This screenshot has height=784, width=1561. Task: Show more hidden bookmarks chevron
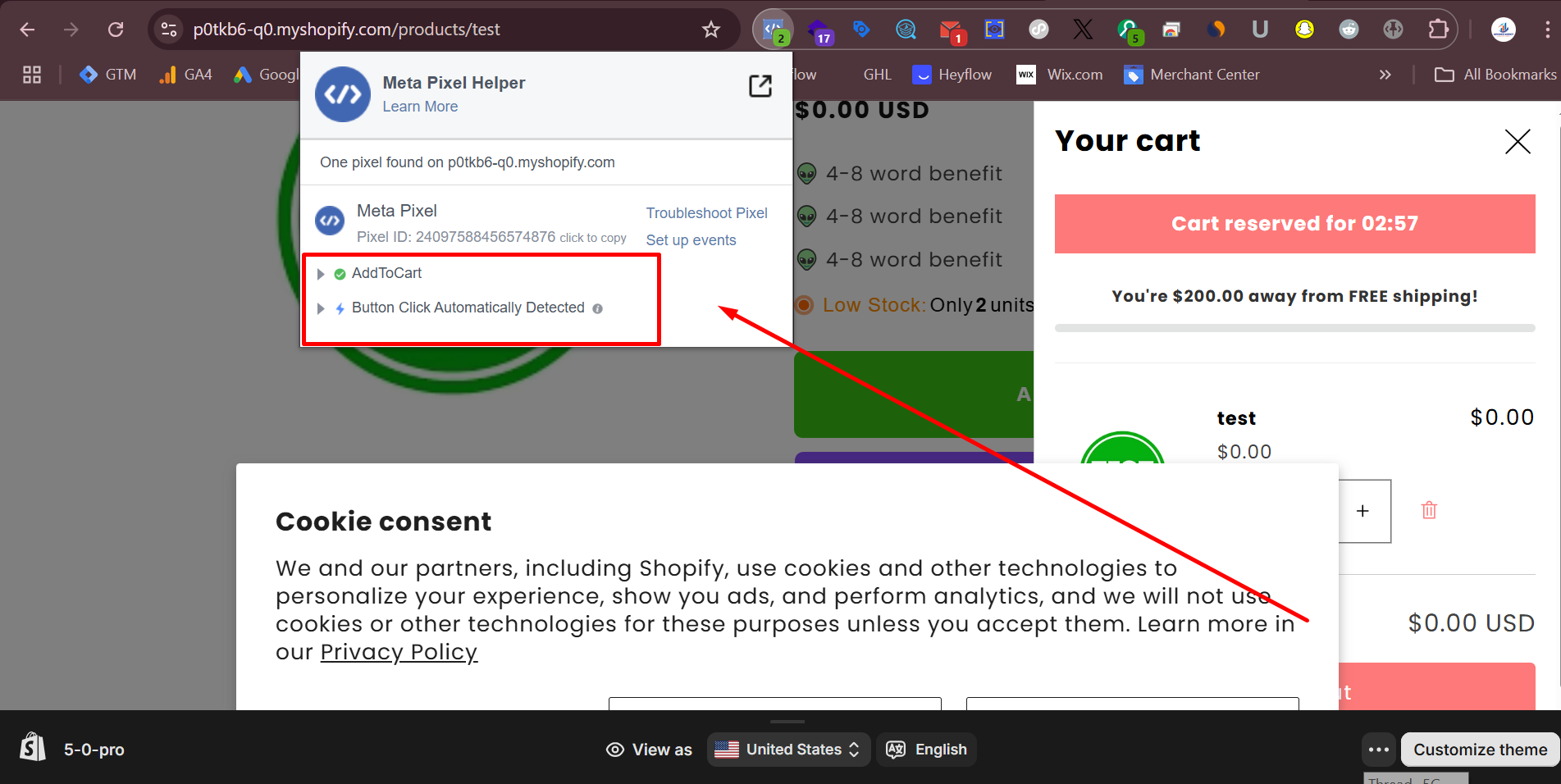click(1385, 75)
